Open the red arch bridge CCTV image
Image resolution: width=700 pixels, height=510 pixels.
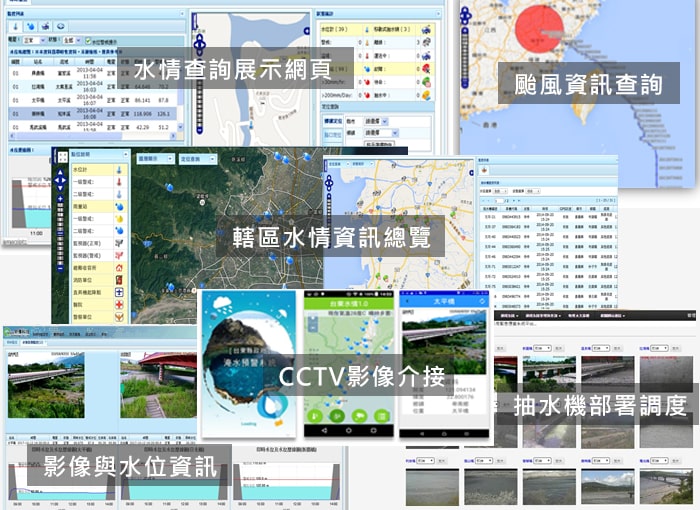tap(158, 385)
